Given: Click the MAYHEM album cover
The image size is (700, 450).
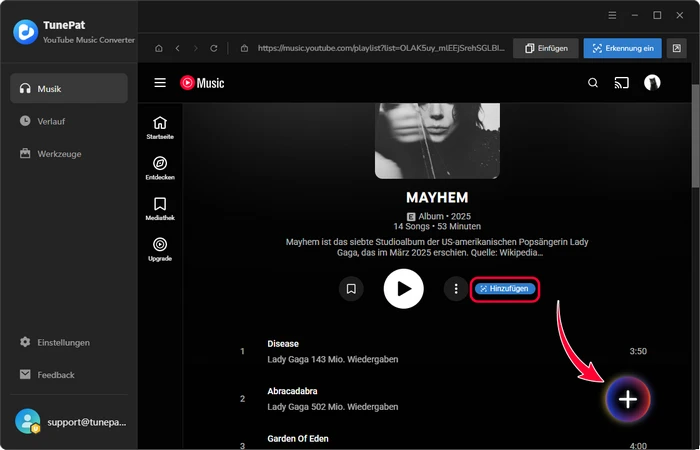Looking at the screenshot, I should [437, 141].
